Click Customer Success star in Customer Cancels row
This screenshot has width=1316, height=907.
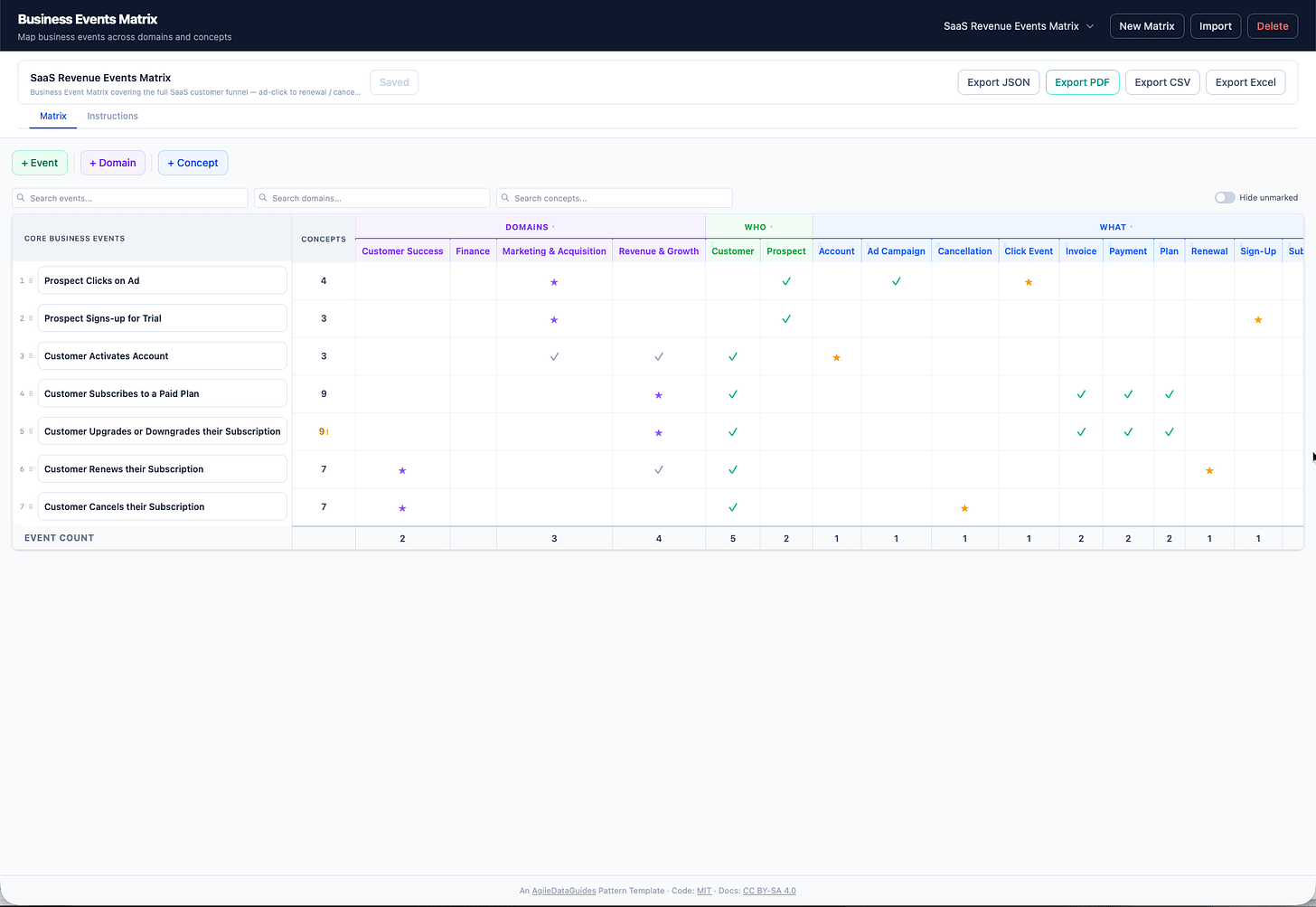click(x=402, y=508)
